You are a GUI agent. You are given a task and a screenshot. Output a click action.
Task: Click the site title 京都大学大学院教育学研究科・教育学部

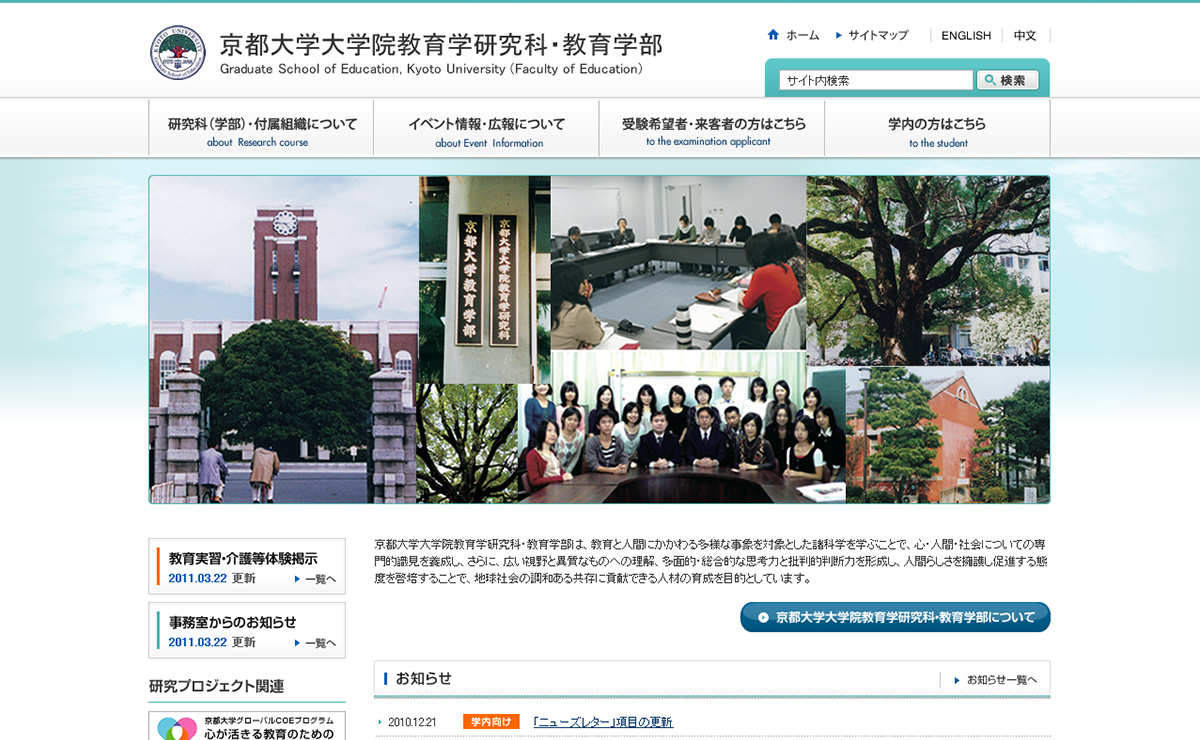click(441, 45)
